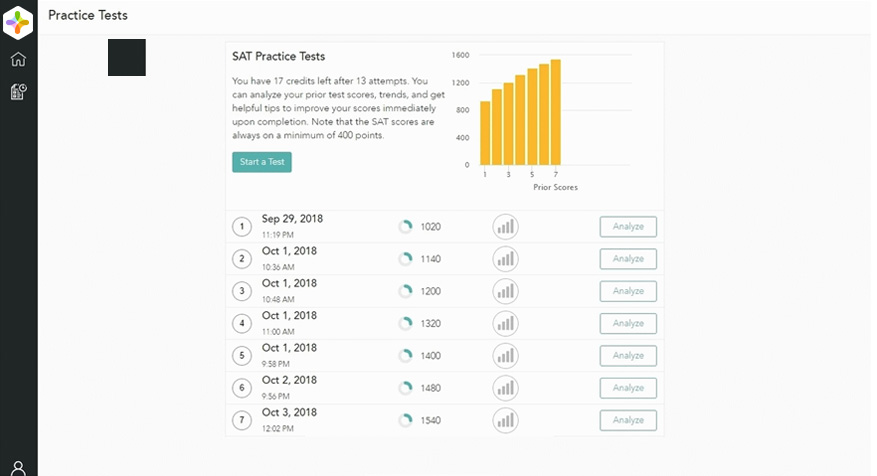877x476 pixels.
Task: Open score chart icon for the 1320 test
Action: (506, 323)
